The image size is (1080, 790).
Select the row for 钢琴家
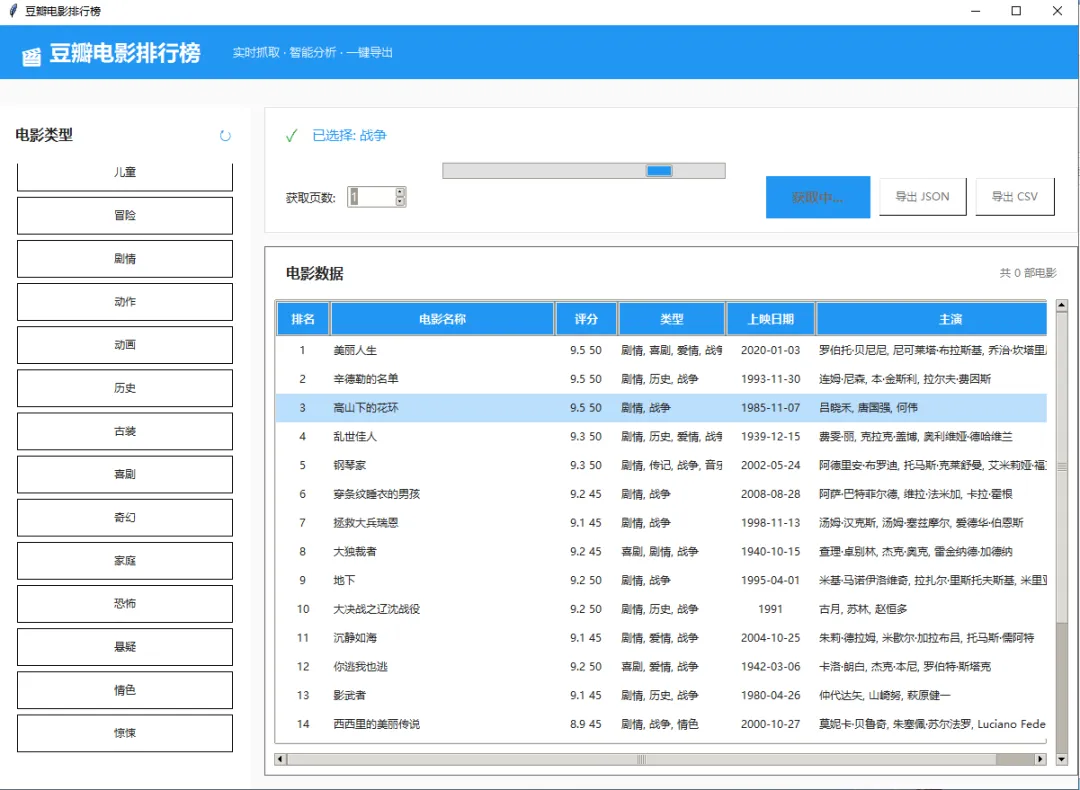[x=661, y=466]
